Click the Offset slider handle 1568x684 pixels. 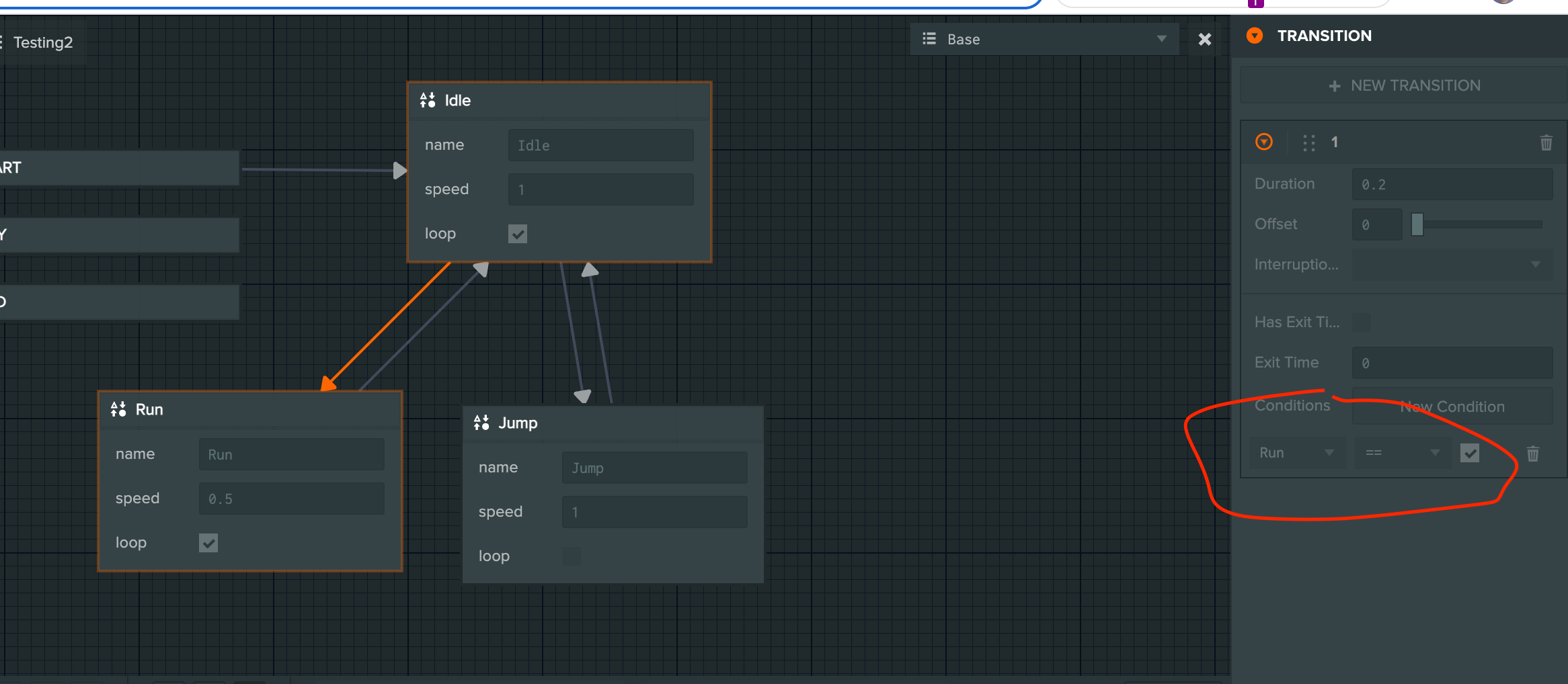tap(1417, 224)
